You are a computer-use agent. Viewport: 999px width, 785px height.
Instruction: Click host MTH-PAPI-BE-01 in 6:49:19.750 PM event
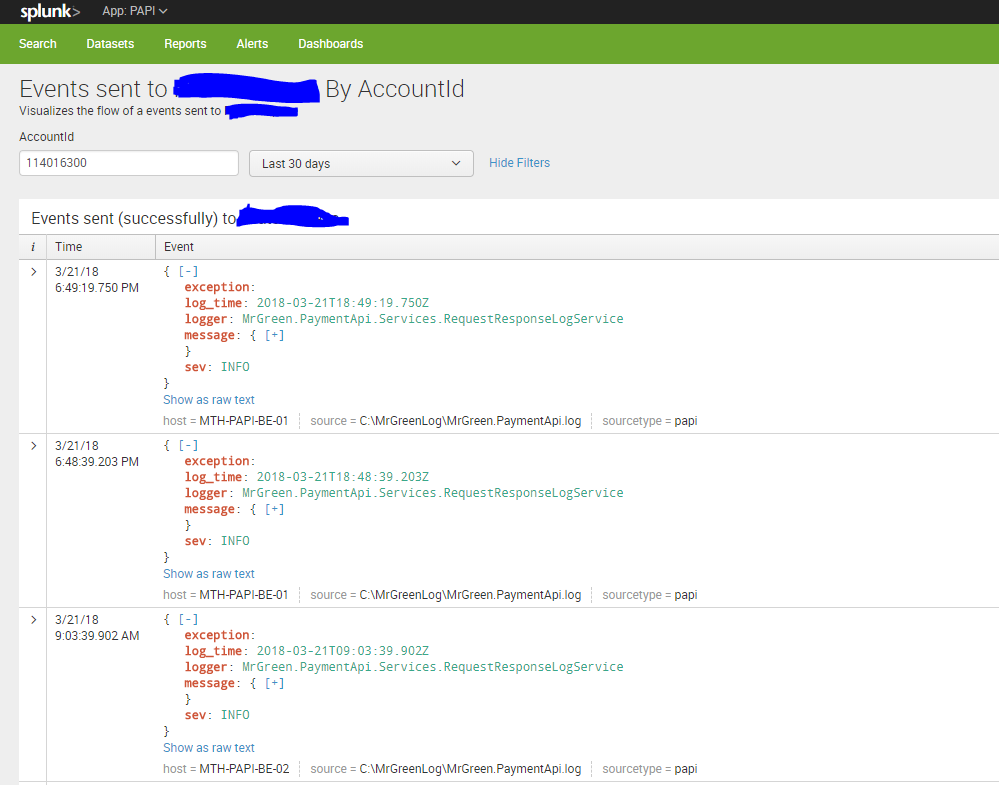[244, 421]
